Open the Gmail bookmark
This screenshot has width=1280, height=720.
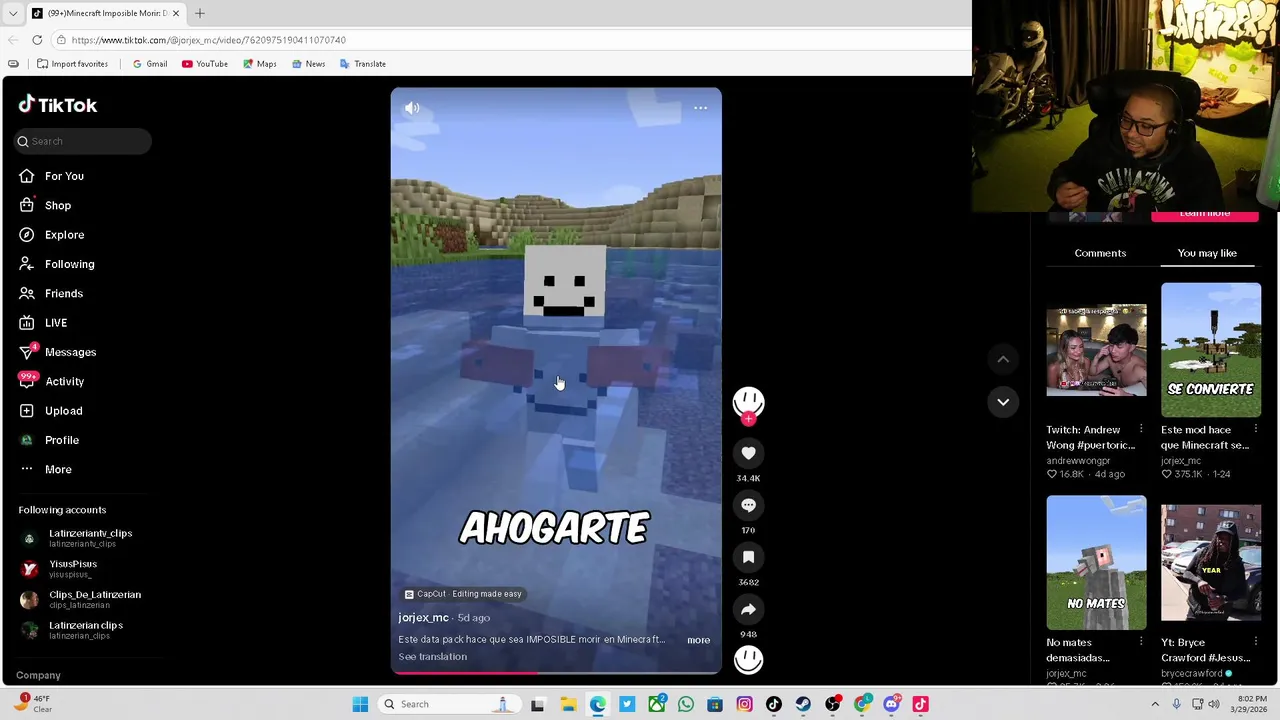click(150, 64)
